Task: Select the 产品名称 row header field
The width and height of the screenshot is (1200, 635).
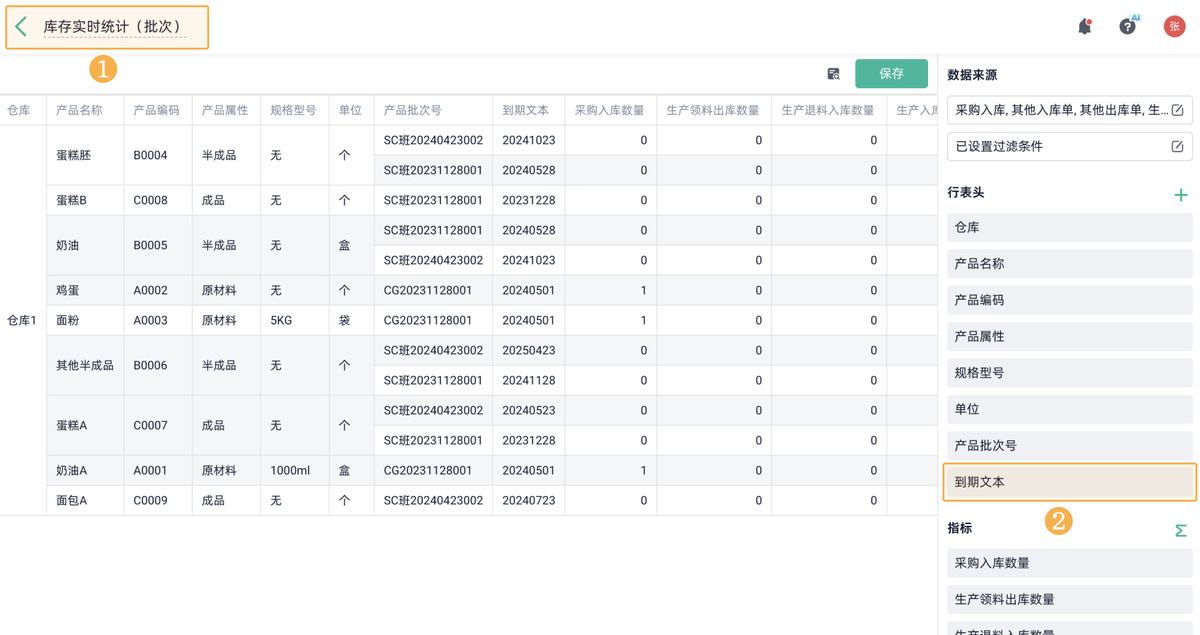Action: tap(1069, 264)
